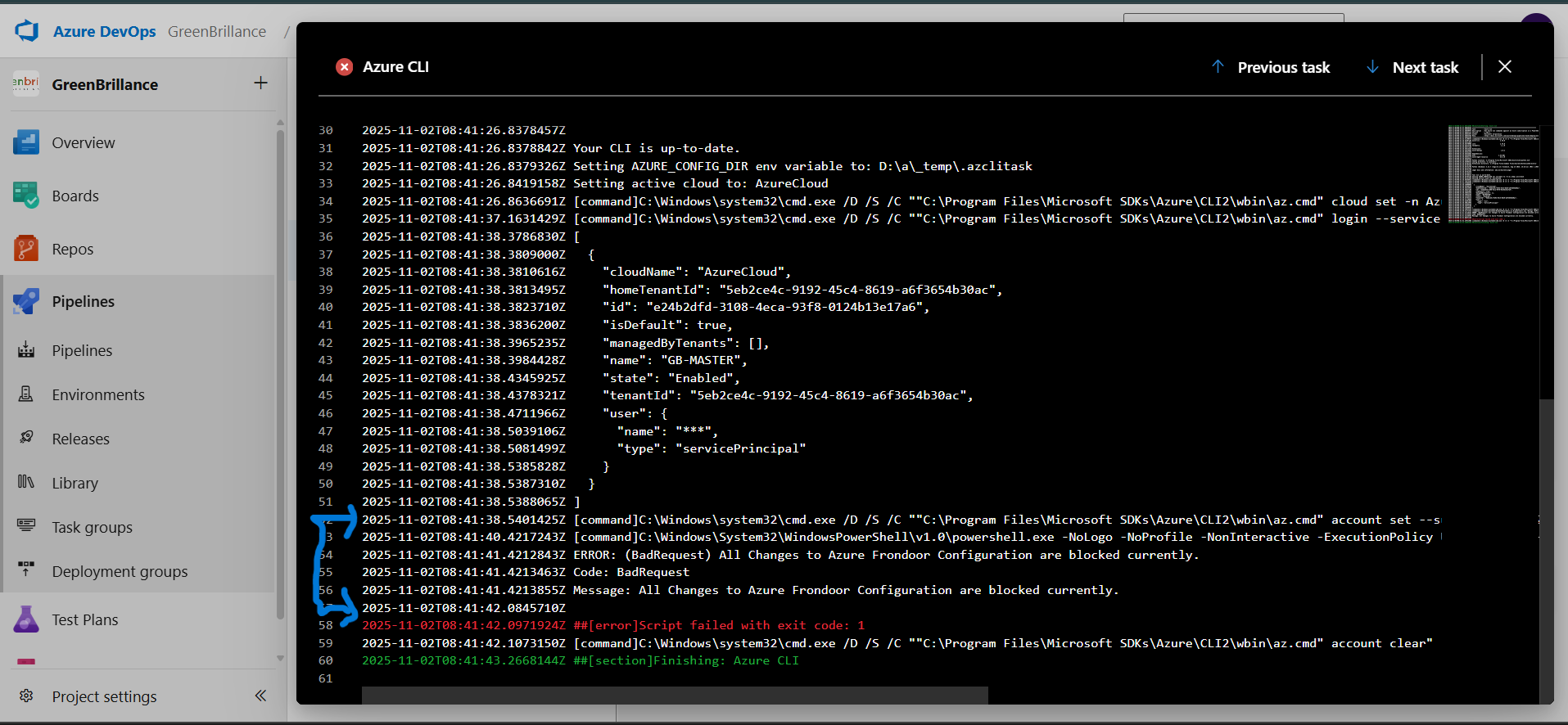Click the Releases rocket icon
This screenshot has height=725, width=1568.
point(26,439)
